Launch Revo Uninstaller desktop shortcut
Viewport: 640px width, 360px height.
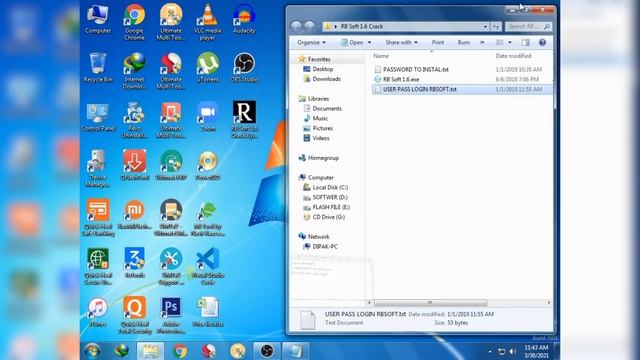(x=134, y=120)
